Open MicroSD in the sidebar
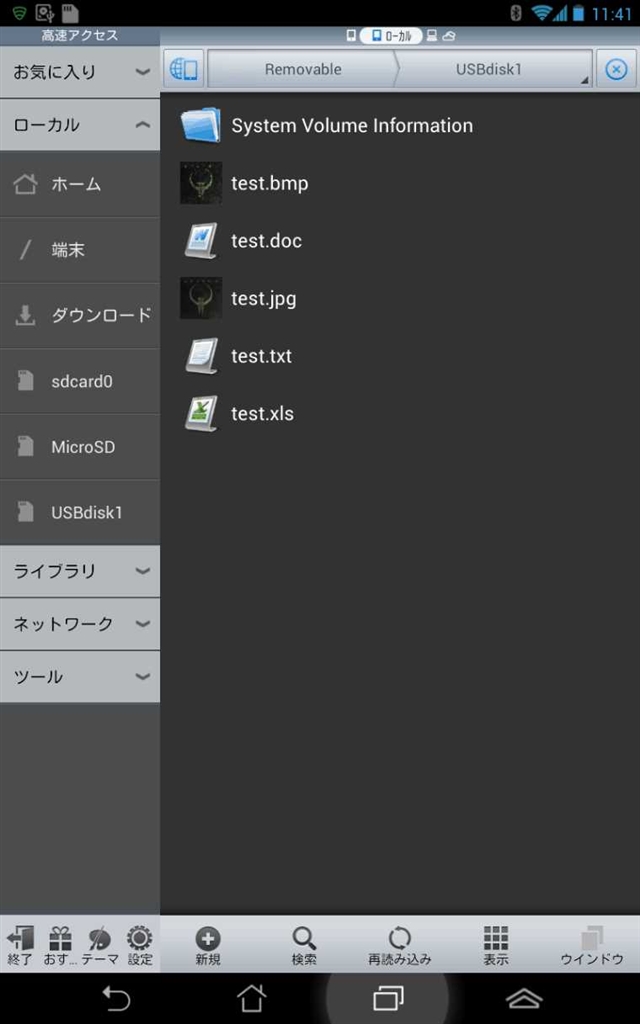The width and height of the screenshot is (640, 1024). click(83, 447)
